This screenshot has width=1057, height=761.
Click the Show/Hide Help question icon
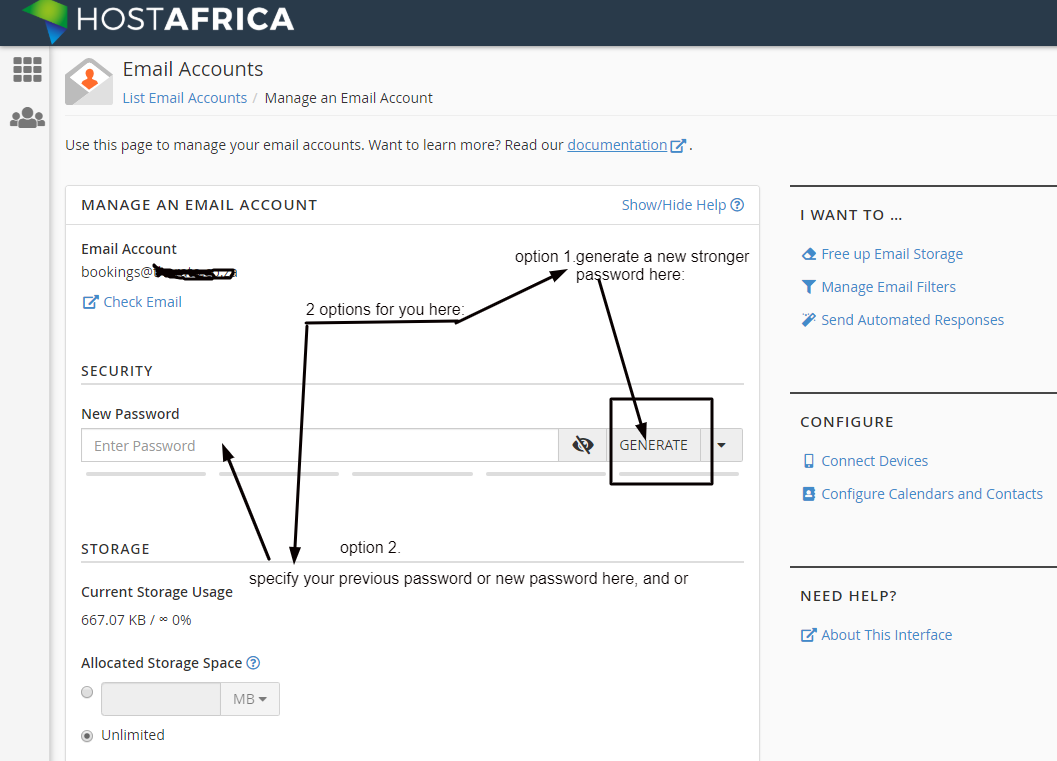pos(737,205)
